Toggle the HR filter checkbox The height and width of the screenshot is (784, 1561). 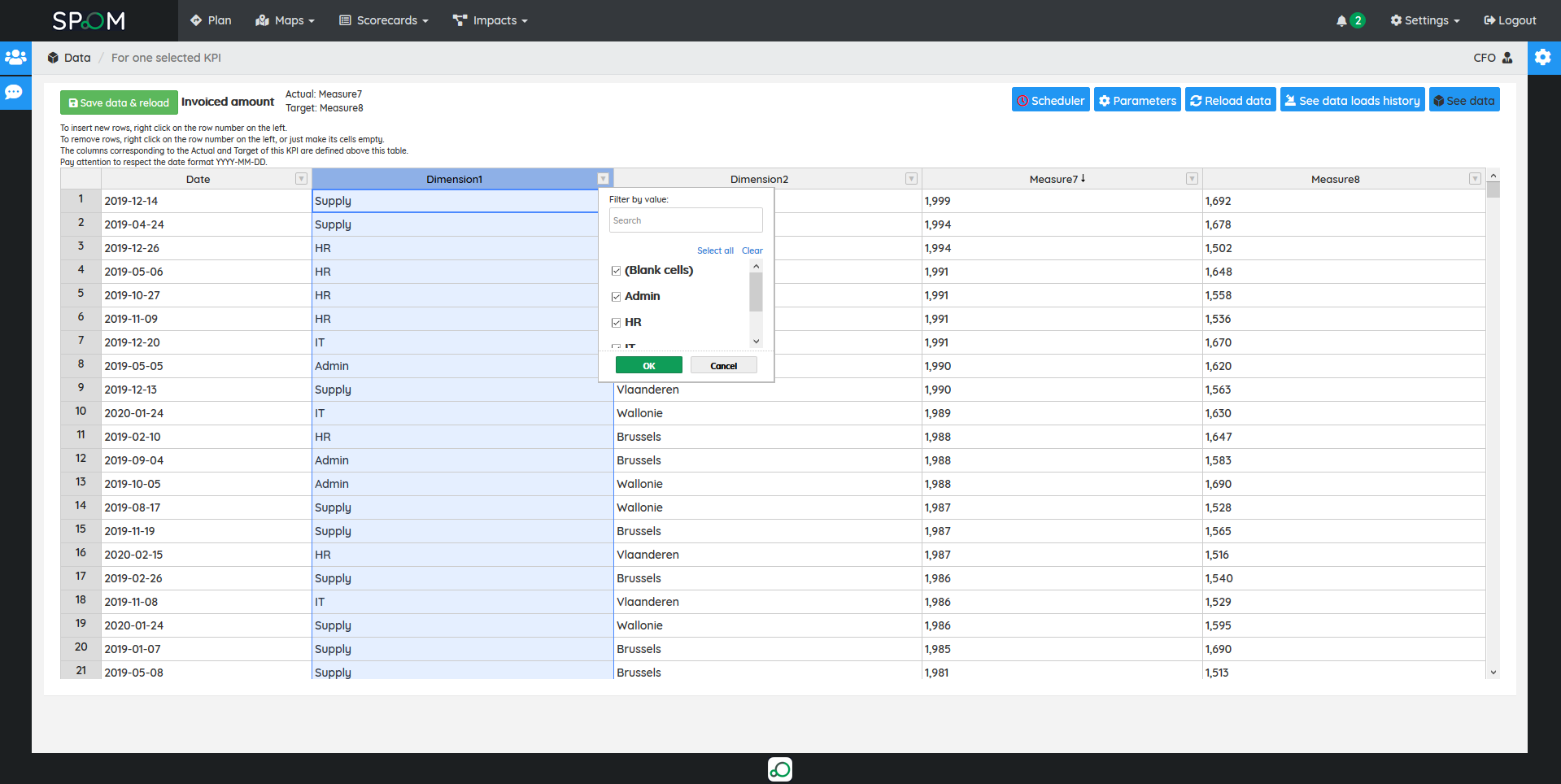coord(617,323)
